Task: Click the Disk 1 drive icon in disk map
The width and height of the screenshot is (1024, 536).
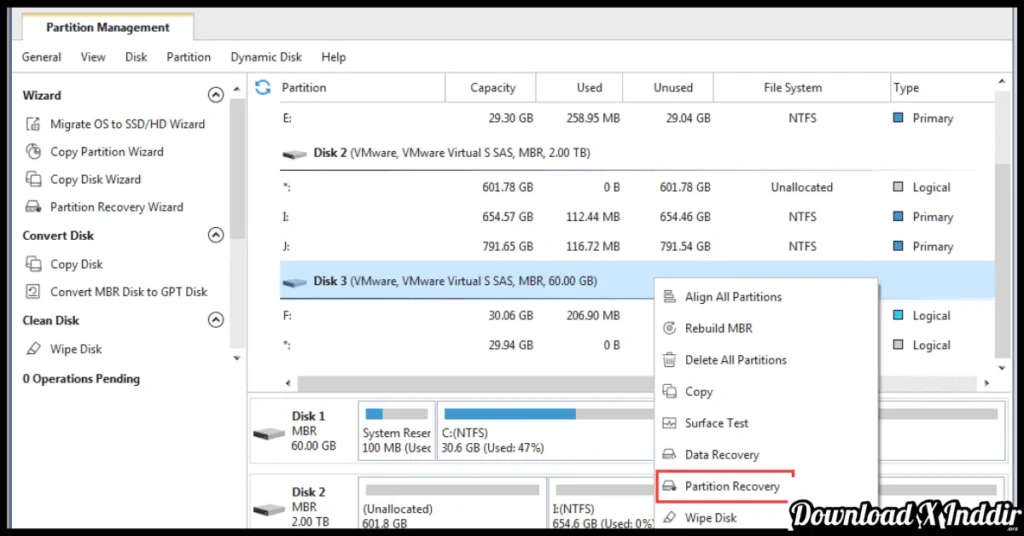Action: point(269,433)
